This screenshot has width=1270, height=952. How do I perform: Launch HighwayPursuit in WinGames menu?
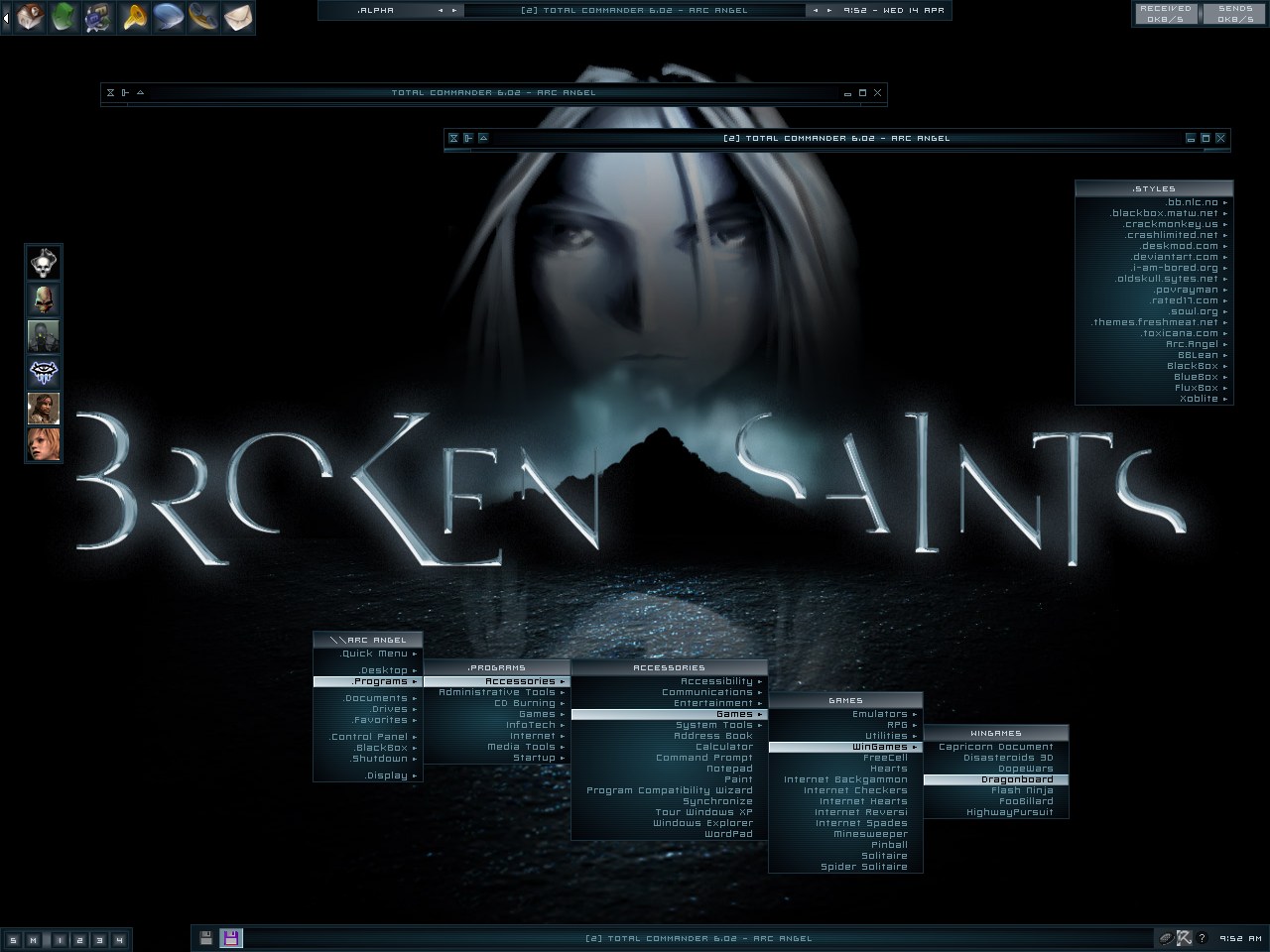(995, 812)
